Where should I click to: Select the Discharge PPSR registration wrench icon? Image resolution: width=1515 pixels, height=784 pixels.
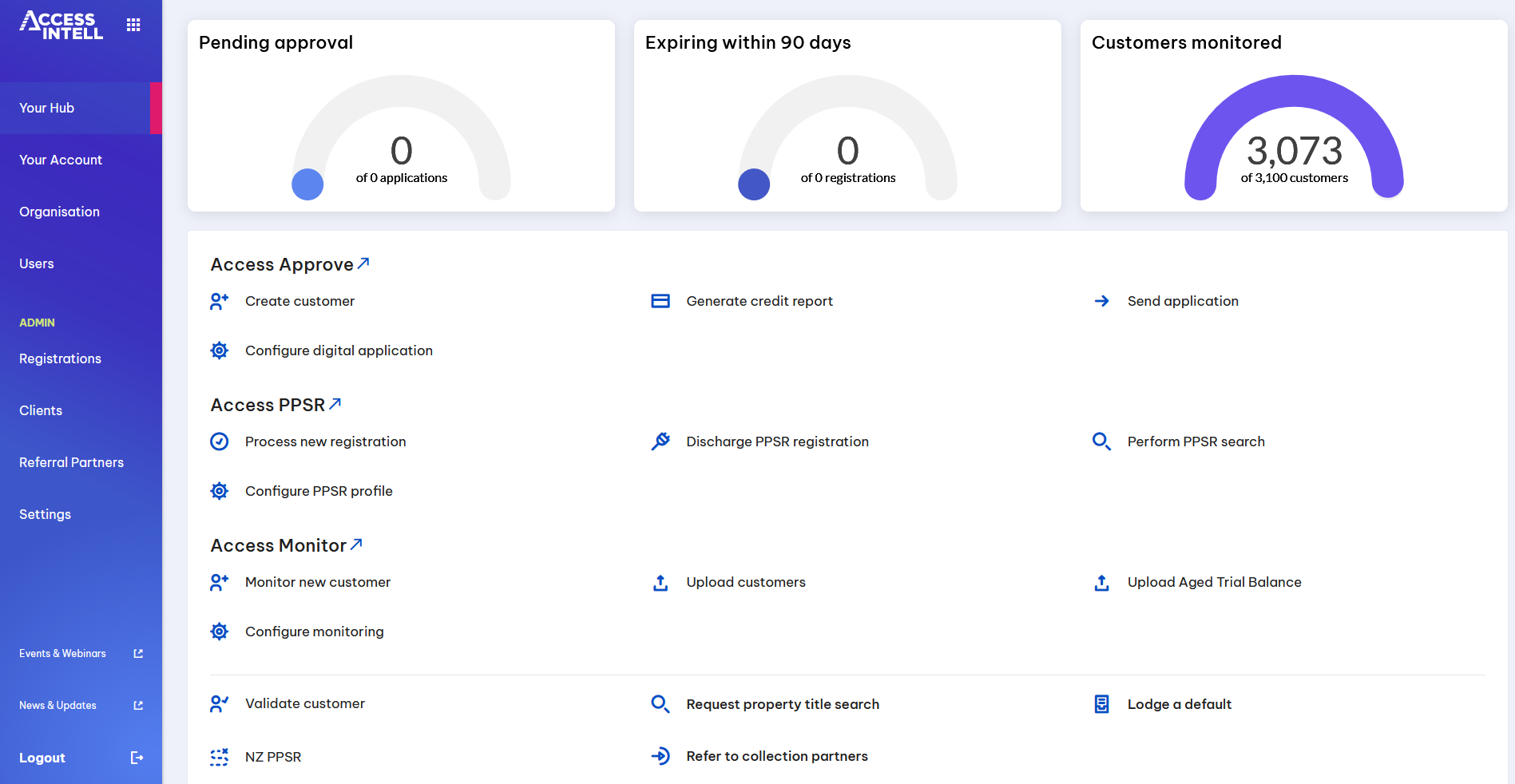click(x=660, y=441)
